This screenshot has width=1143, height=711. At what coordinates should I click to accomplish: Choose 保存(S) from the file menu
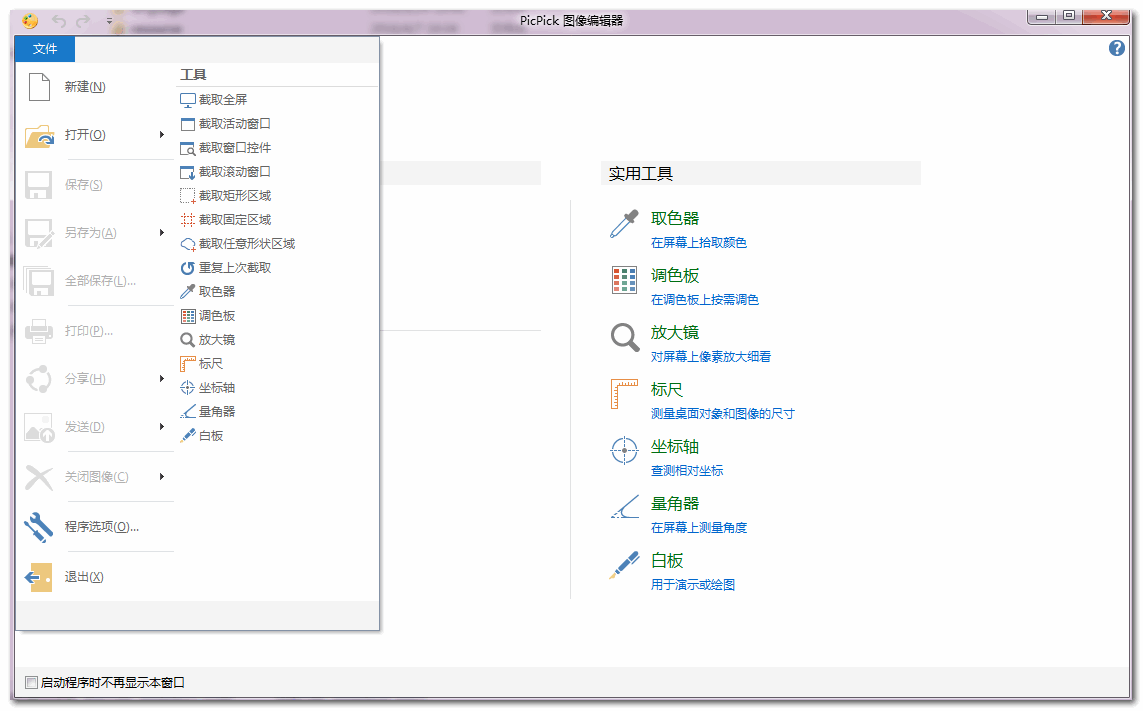coord(95,184)
